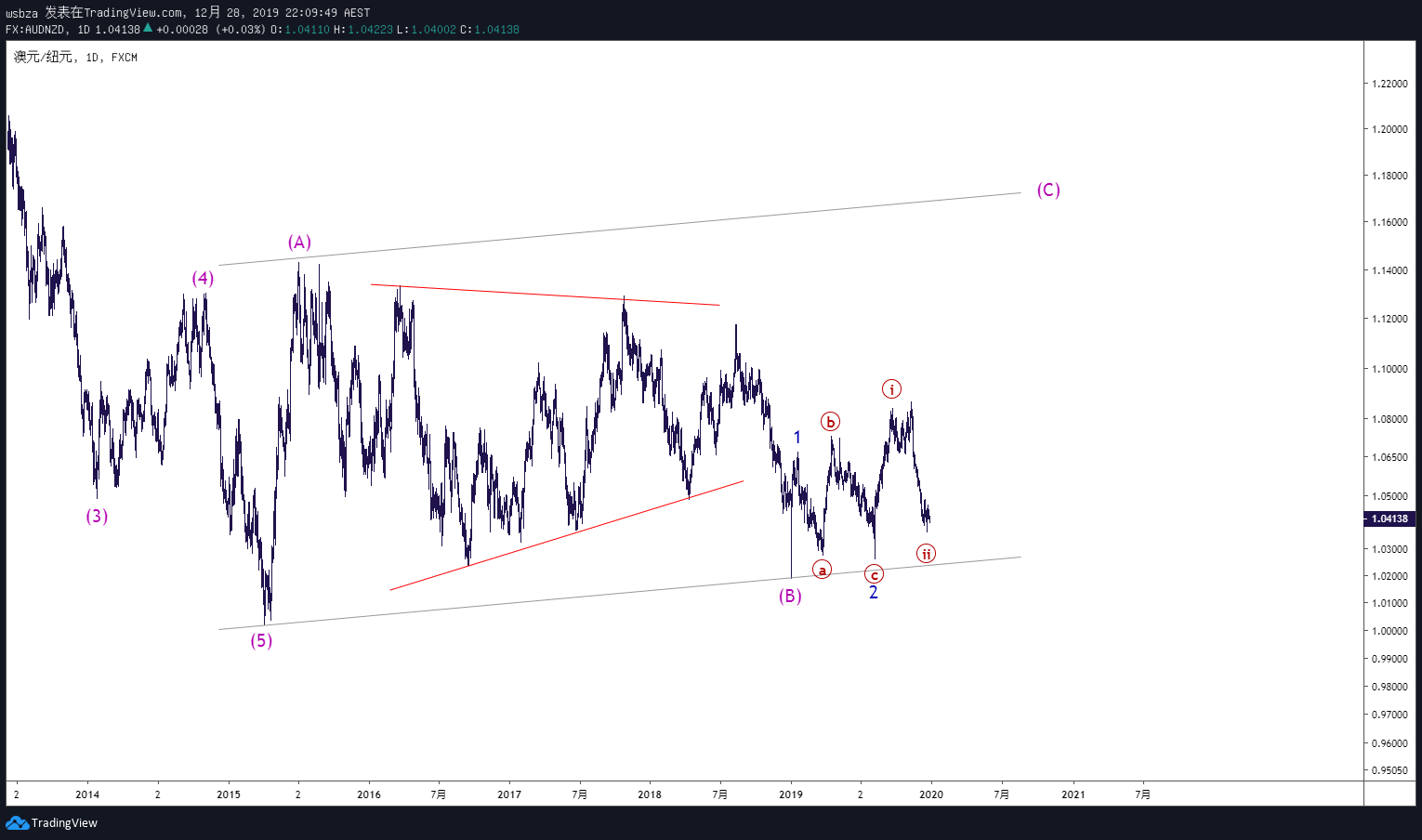The width and height of the screenshot is (1422, 840).
Task: Open the TradingView wordmark at bottom left
Action: pyautogui.click(x=64, y=823)
